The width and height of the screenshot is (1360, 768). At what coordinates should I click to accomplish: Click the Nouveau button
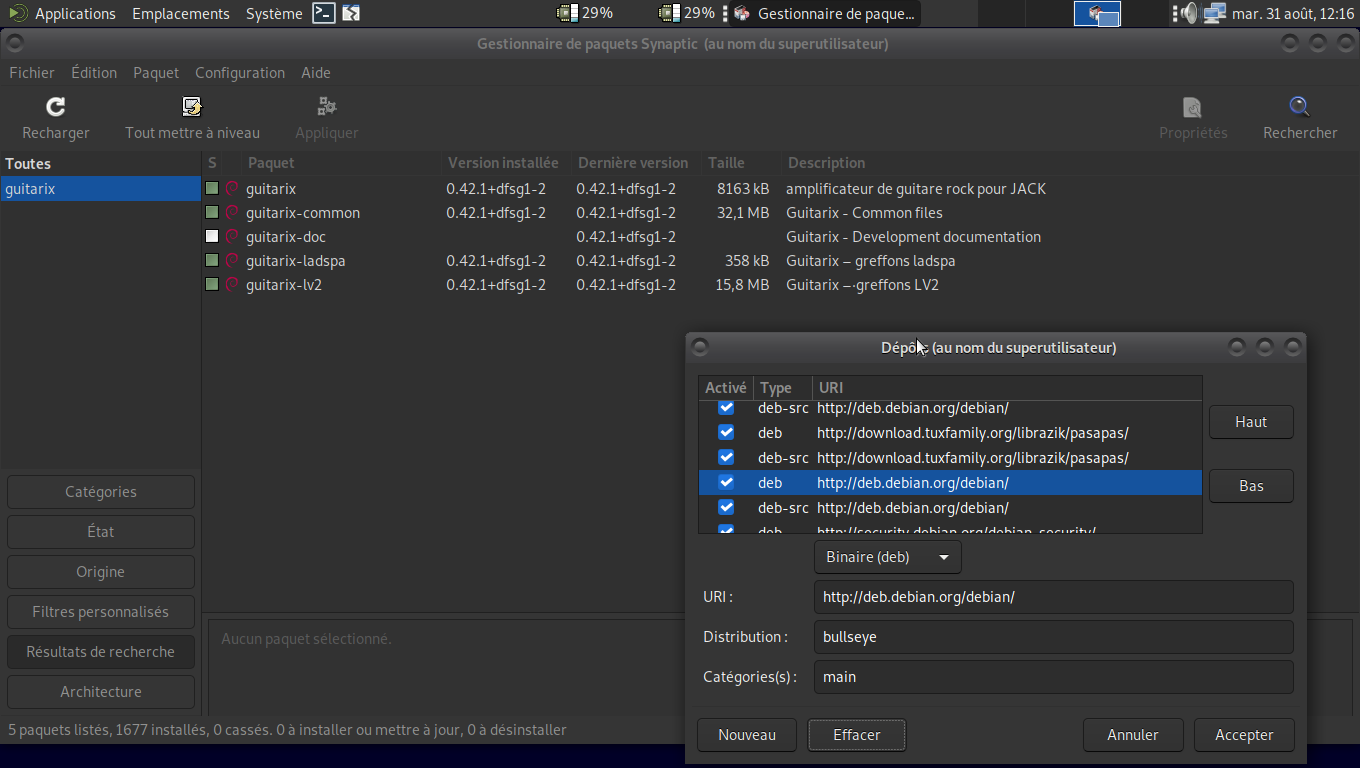(x=746, y=735)
